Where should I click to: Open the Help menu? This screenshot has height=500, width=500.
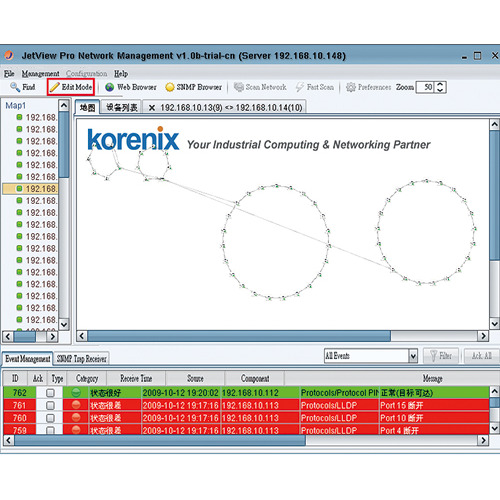tap(121, 73)
